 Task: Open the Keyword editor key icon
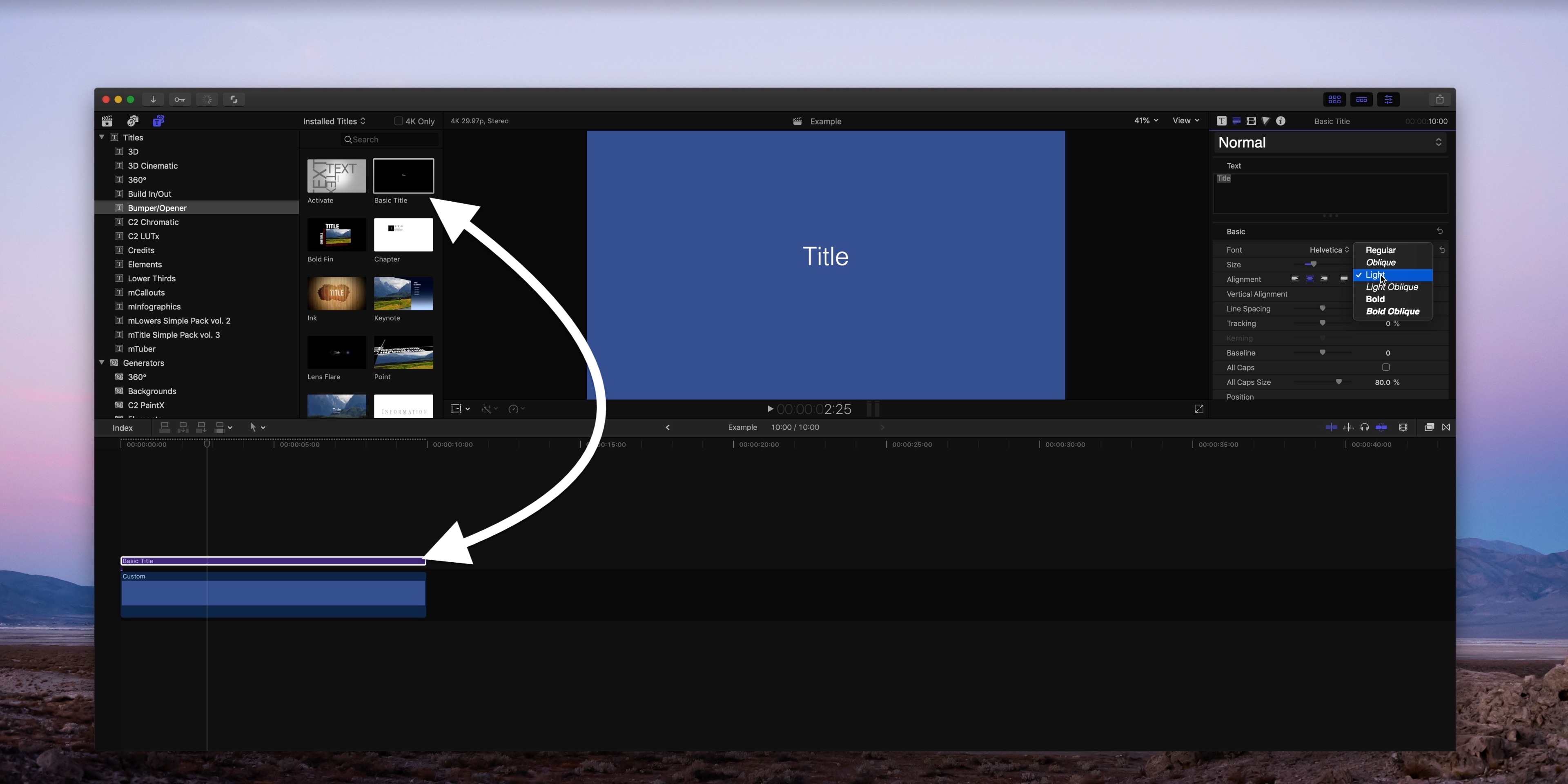click(180, 99)
